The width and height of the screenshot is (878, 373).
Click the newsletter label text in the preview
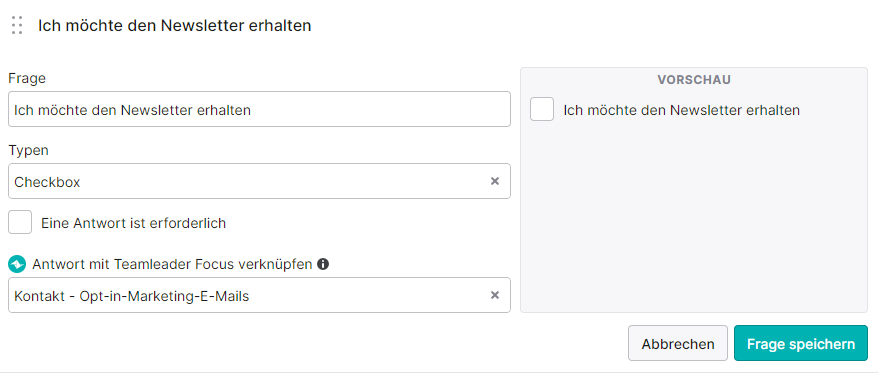[681, 110]
